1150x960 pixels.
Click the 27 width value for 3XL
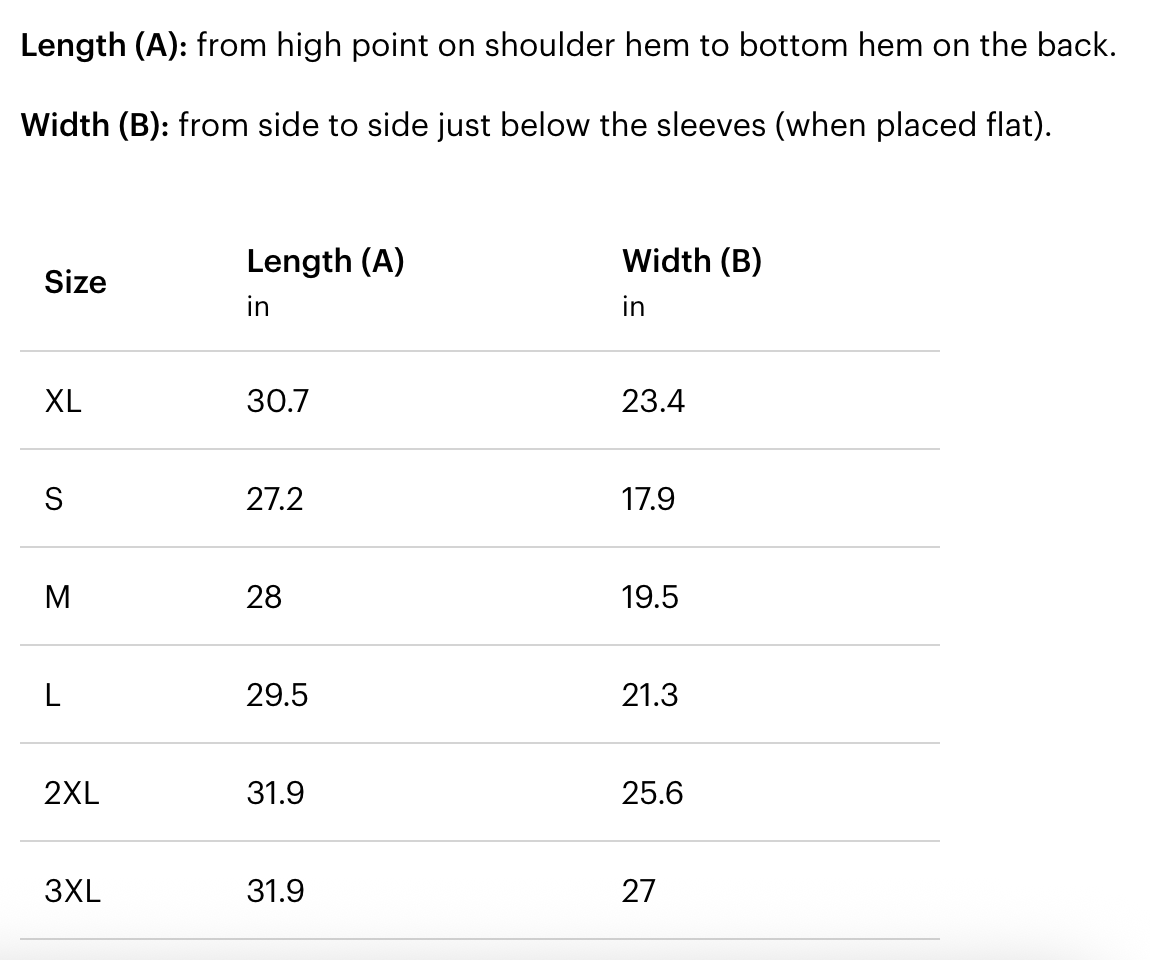click(638, 891)
